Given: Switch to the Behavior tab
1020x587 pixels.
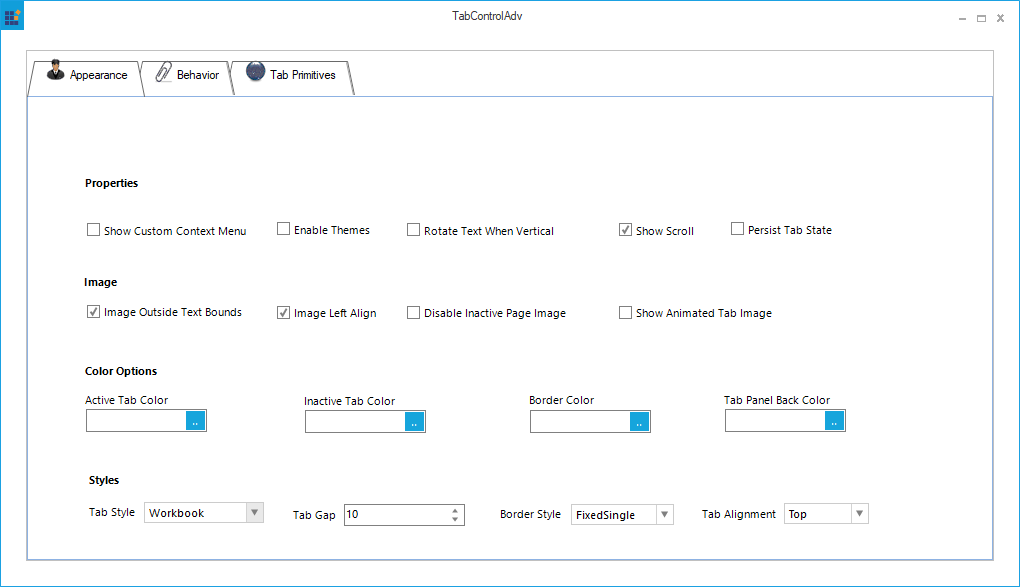Looking at the screenshot, I should 197,74.
